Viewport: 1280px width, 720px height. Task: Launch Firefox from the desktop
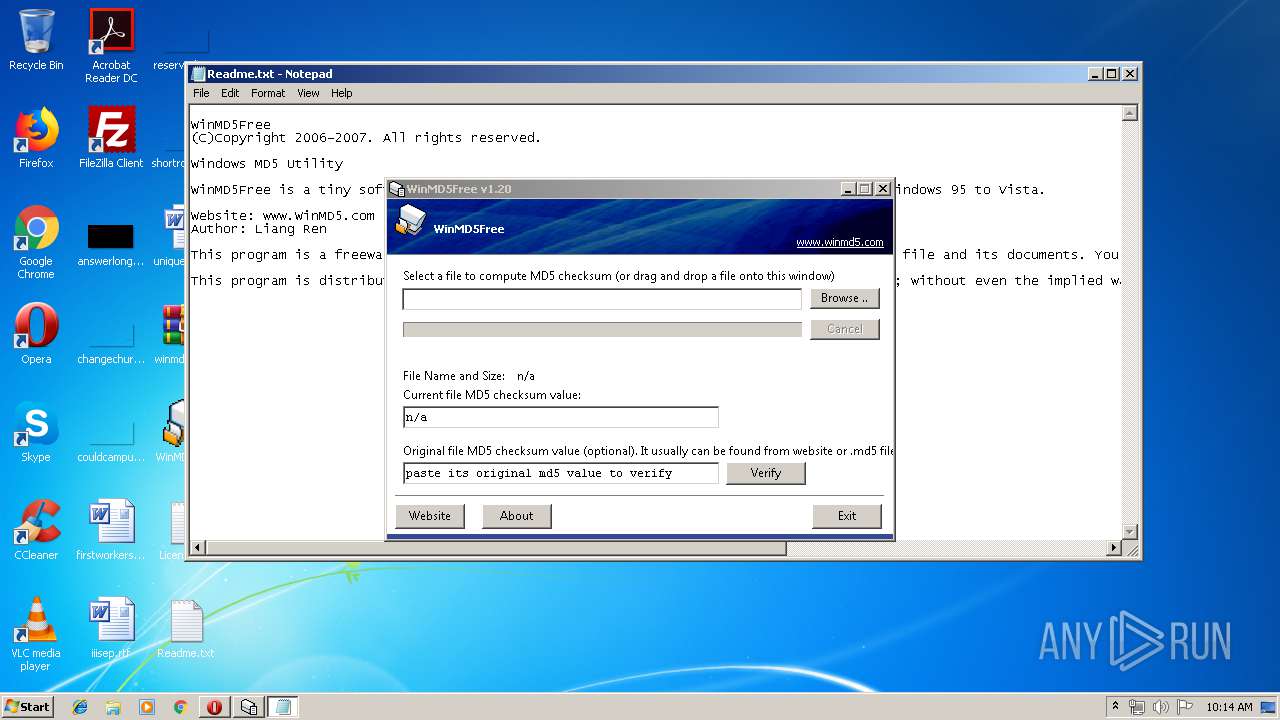(36, 138)
